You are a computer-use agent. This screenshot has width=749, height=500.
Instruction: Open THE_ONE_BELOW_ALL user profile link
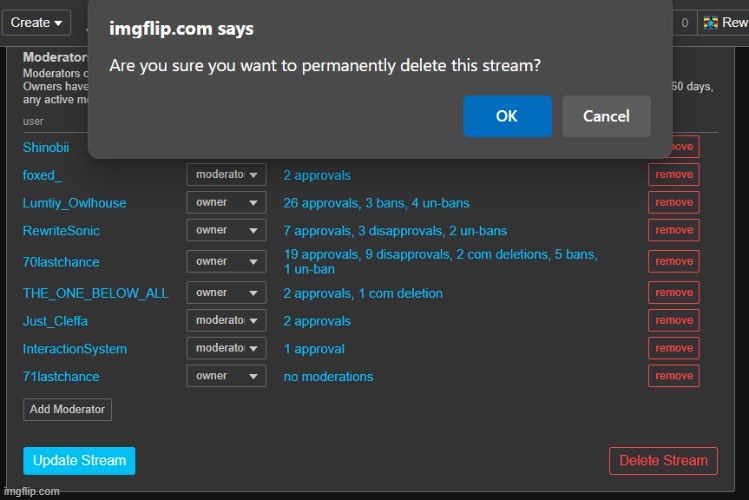96,293
